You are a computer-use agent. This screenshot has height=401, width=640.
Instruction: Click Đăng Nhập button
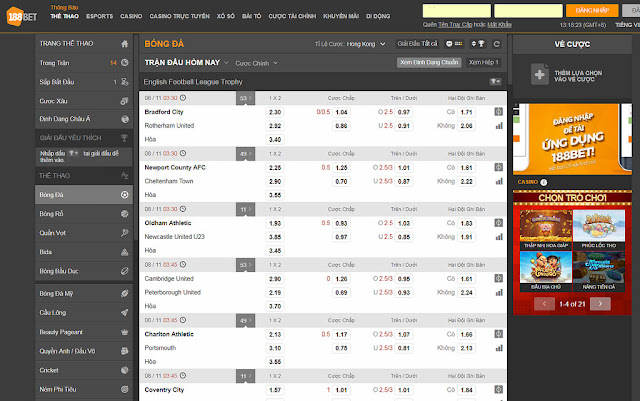592,11
